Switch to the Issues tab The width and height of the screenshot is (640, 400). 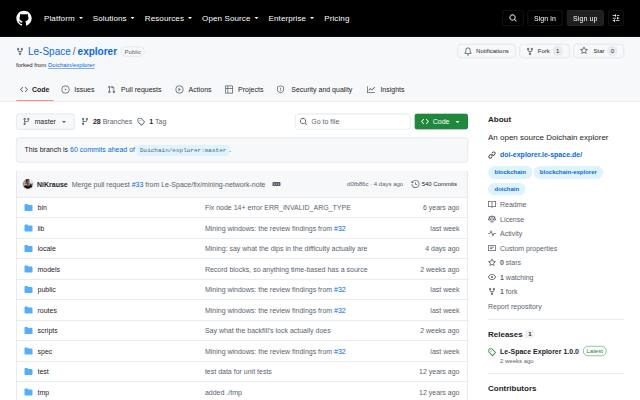click(x=78, y=89)
